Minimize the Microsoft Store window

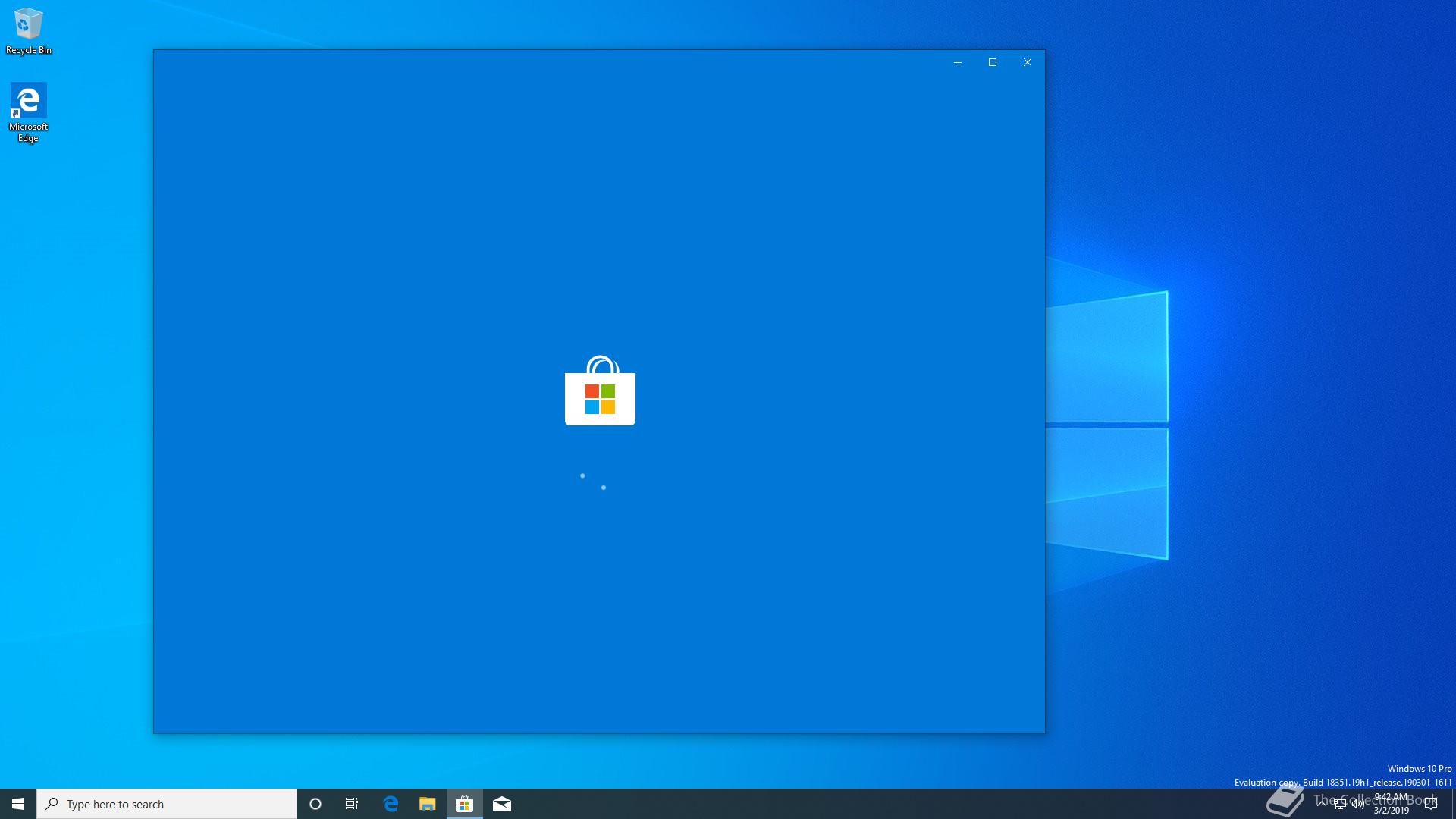pyautogui.click(x=958, y=62)
